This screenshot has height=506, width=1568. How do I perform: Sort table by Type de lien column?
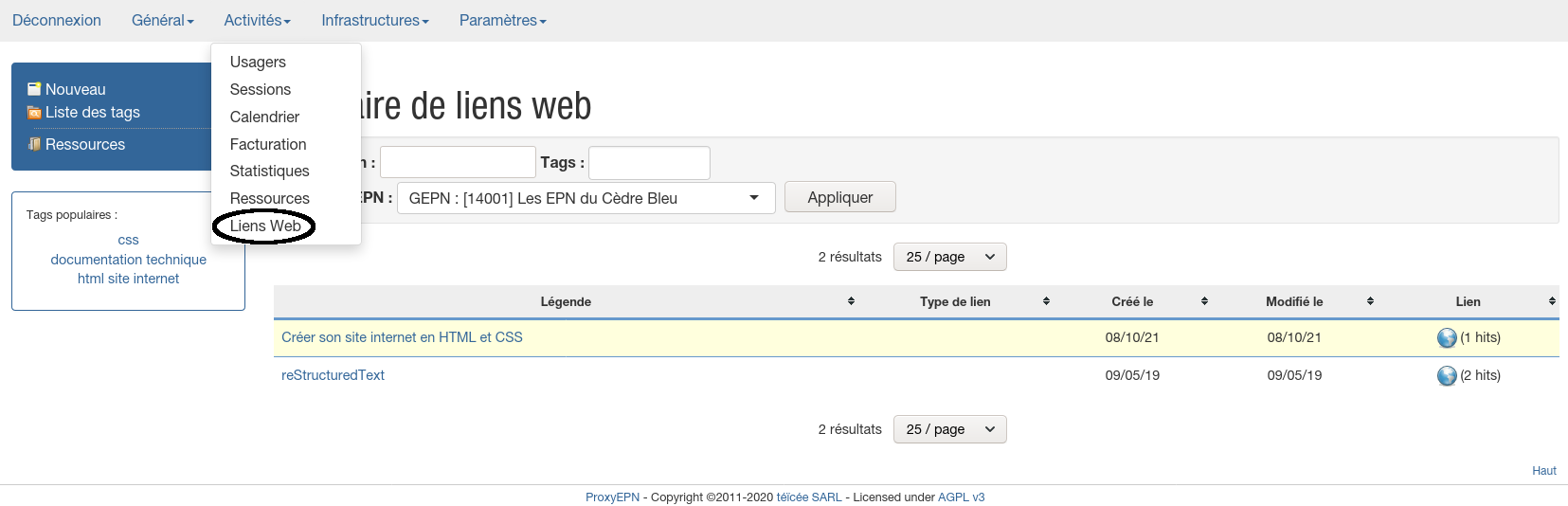pyautogui.click(x=955, y=301)
